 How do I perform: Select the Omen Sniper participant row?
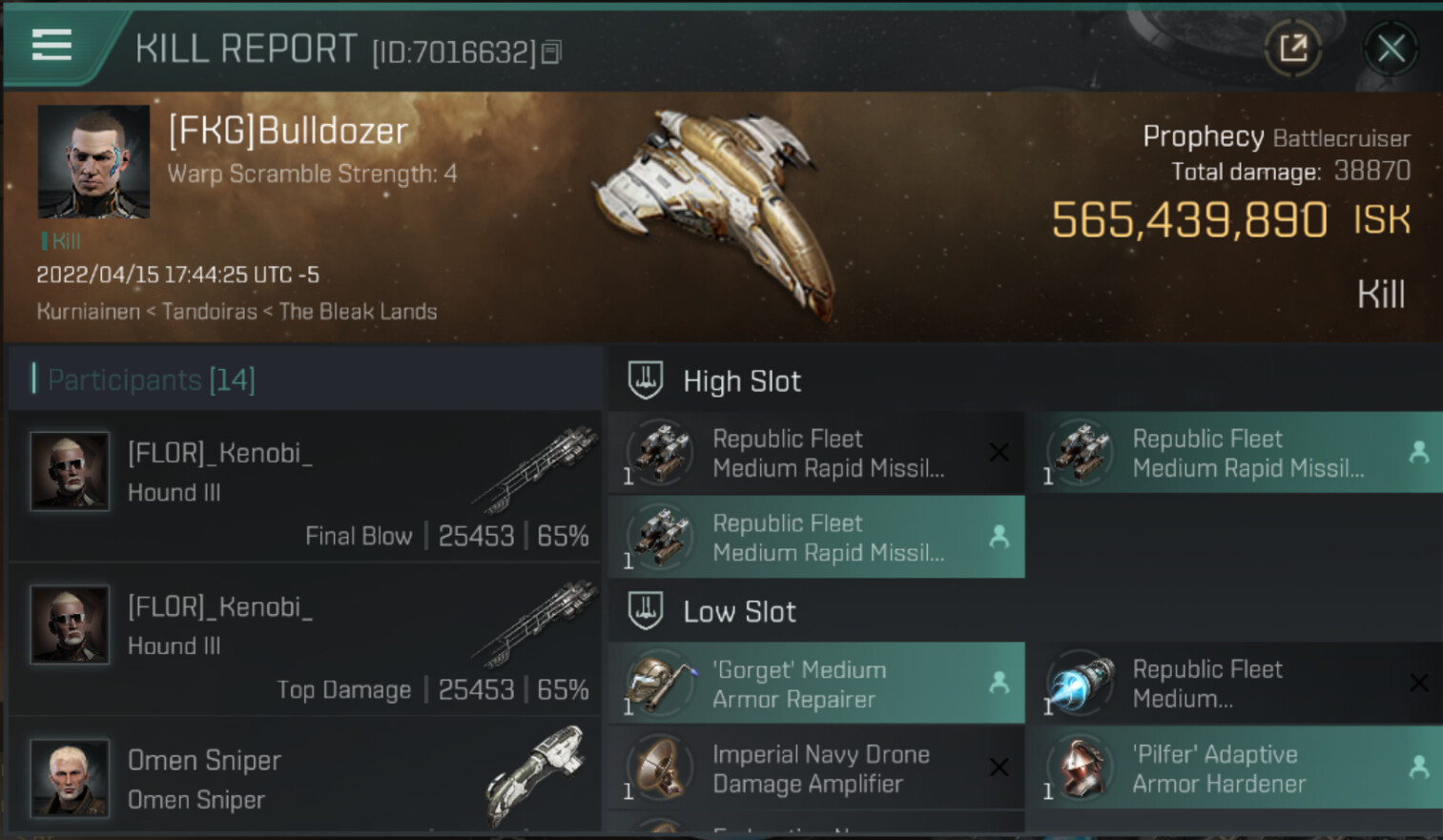305,778
